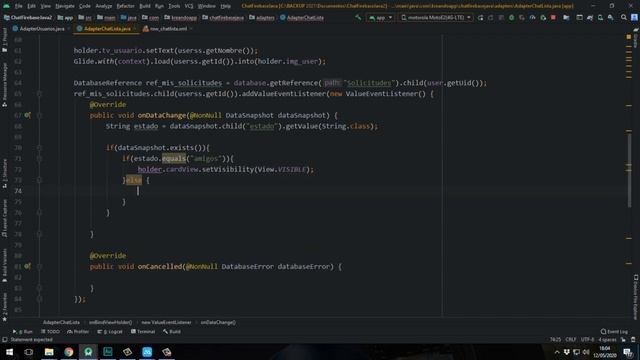Open the Navigate menu
This screenshot has height=360, width=640.
click(65, 6)
